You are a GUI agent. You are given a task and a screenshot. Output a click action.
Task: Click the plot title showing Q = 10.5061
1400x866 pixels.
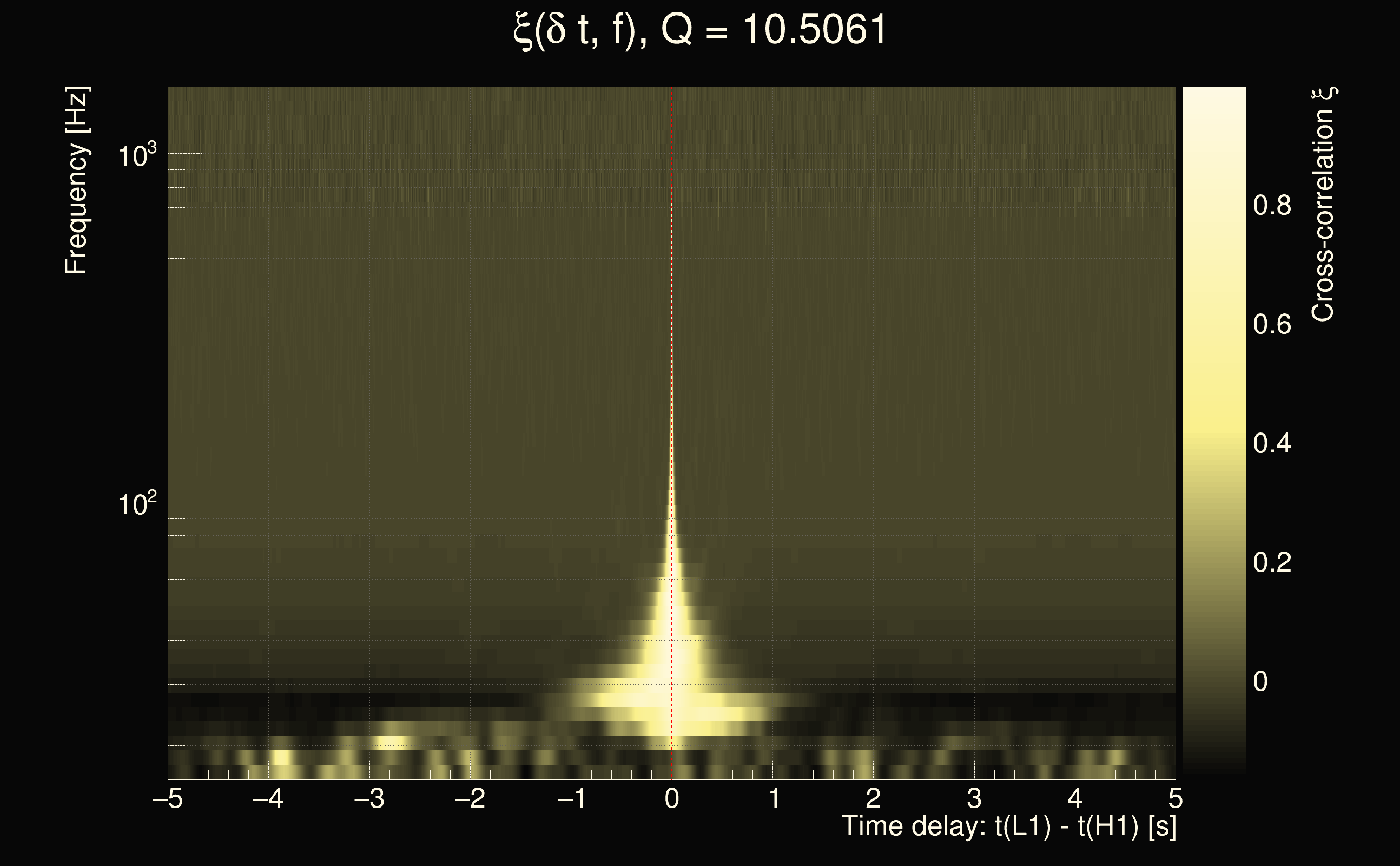click(699, 30)
